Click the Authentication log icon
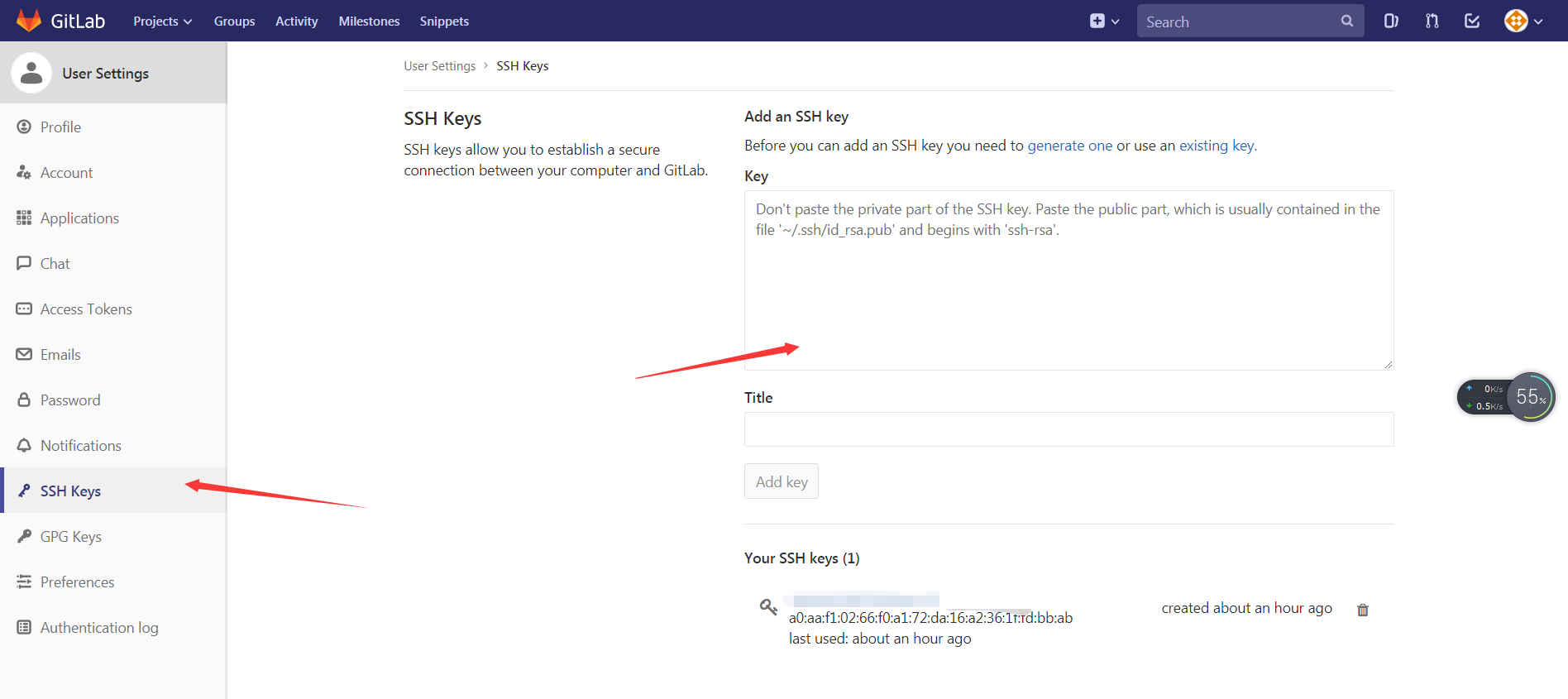1568x699 pixels. (24, 627)
